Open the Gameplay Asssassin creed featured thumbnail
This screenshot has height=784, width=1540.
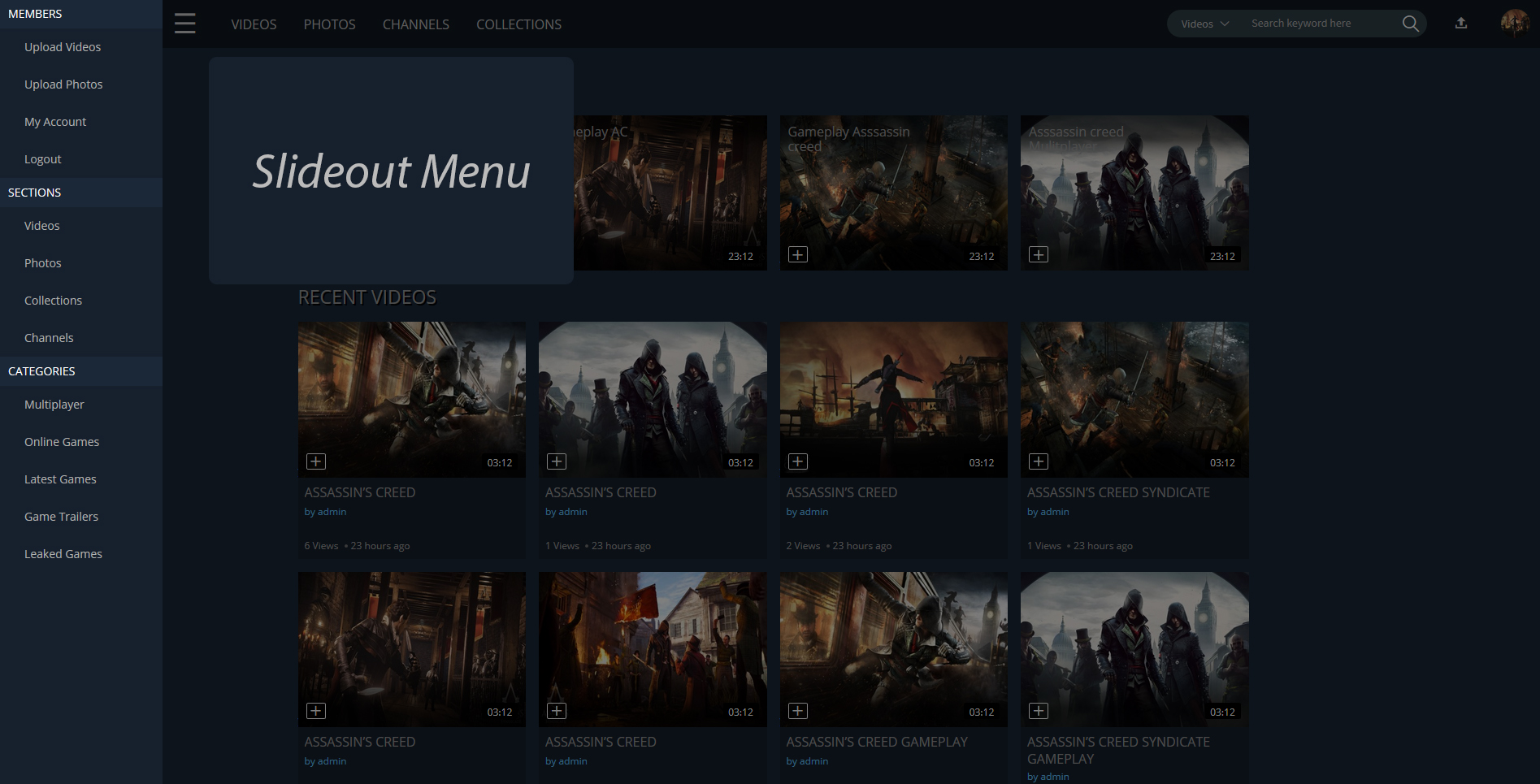point(894,193)
